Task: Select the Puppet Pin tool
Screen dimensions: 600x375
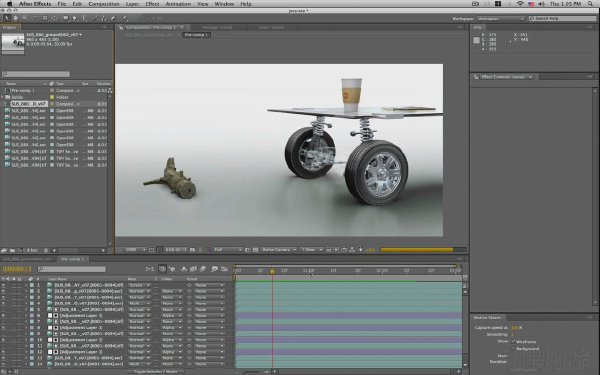Action: [124, 18]
